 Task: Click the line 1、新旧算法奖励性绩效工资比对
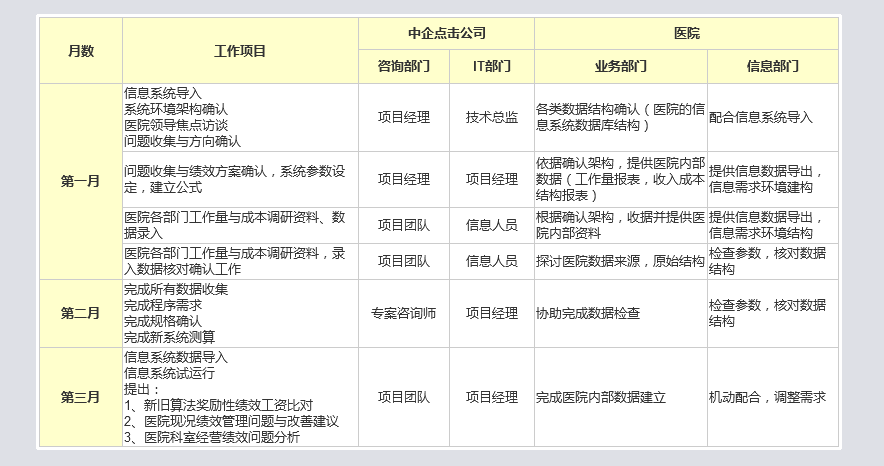point(219,405)
